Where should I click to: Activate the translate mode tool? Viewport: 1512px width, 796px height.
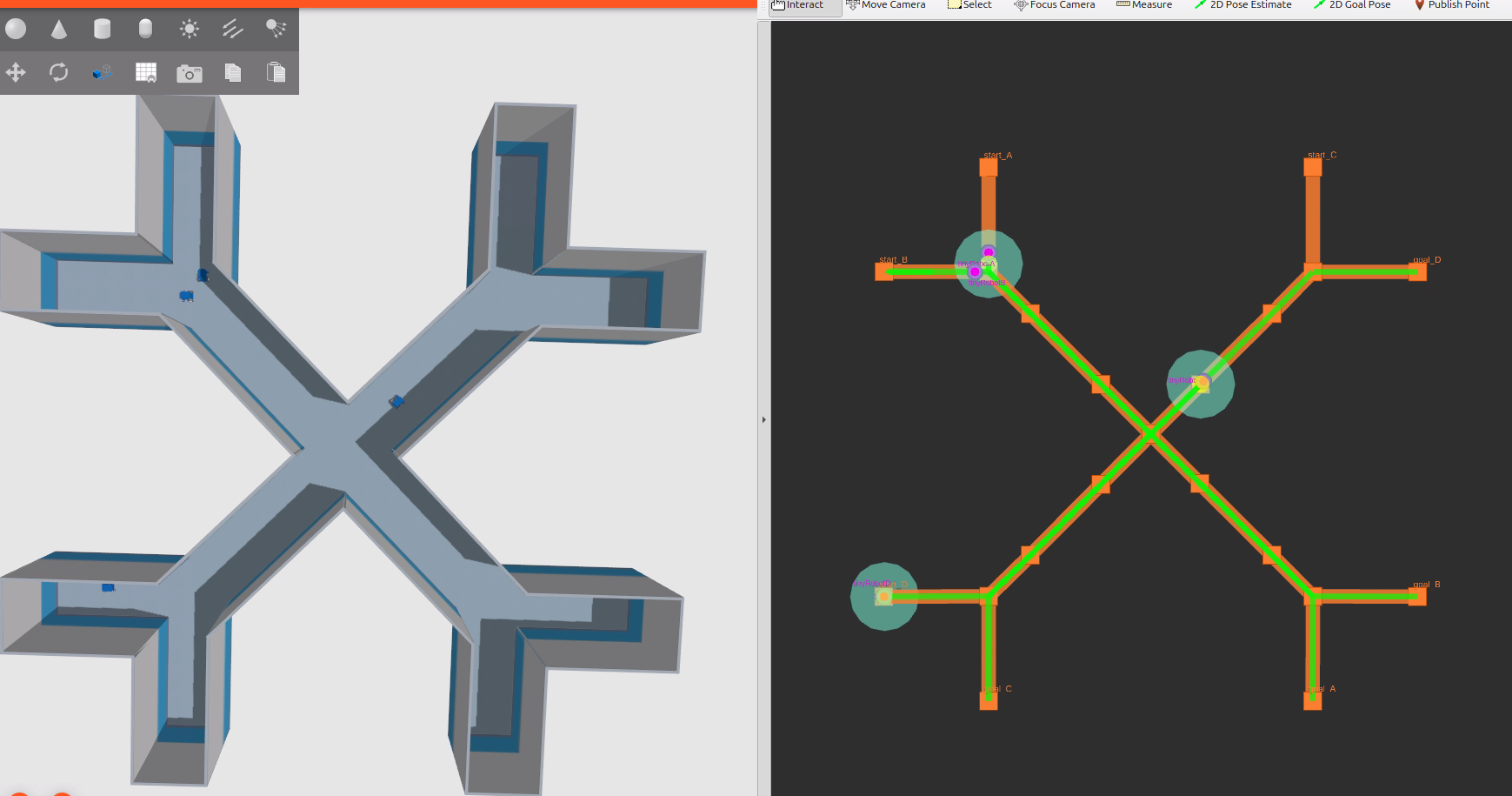tap(16, 72)
